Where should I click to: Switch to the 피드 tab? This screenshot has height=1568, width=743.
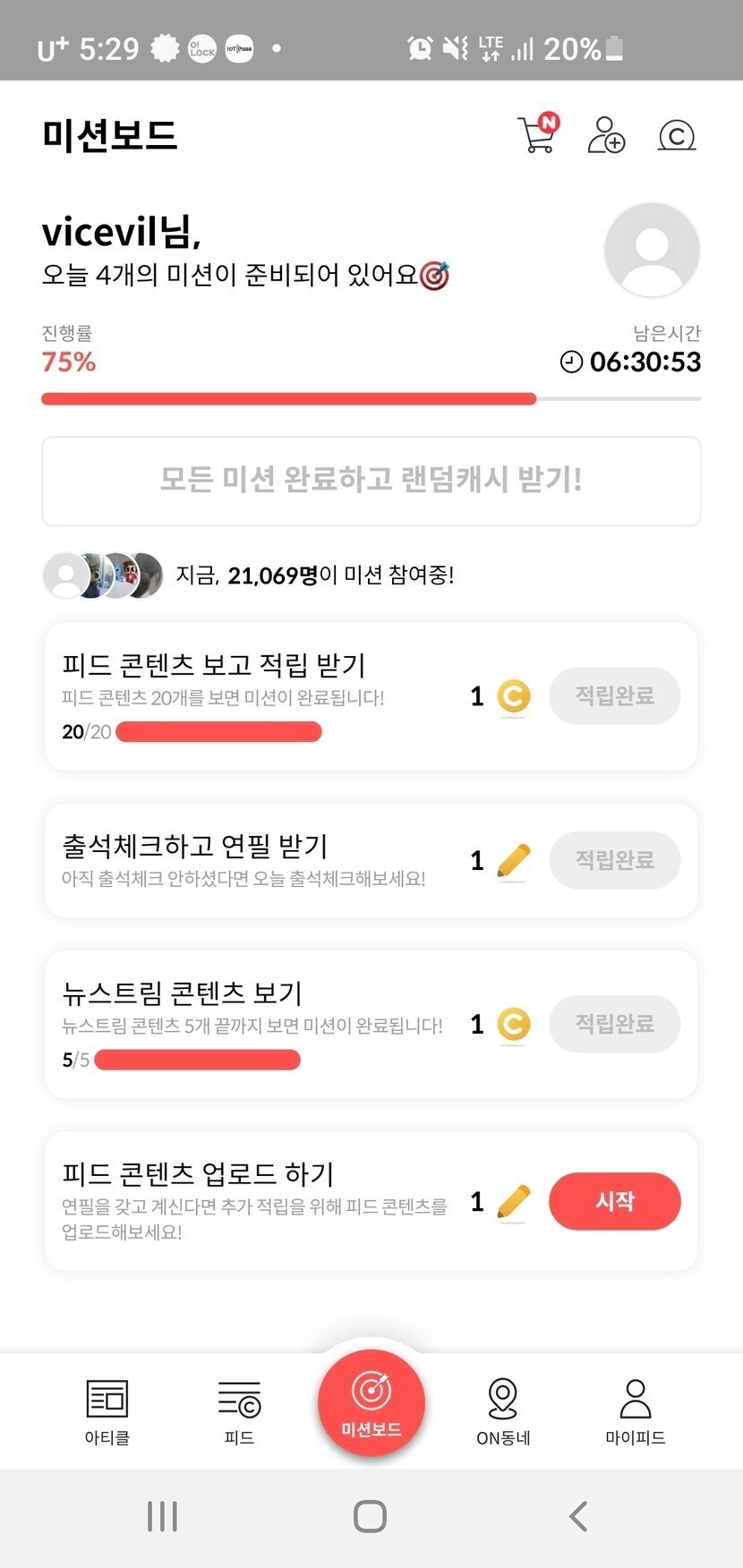pyautogui.click(x=239, y=1411)
